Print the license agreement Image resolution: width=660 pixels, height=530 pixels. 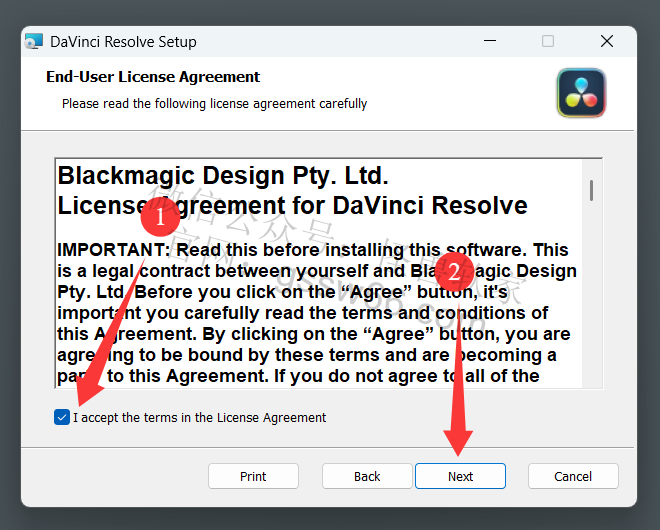pos(253,476)
